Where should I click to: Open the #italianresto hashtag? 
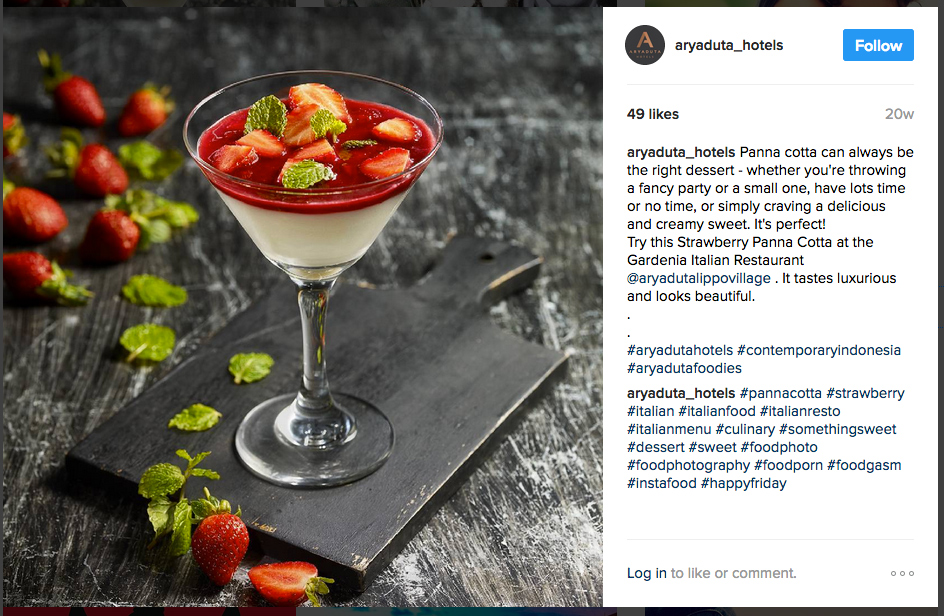[800, 411]
